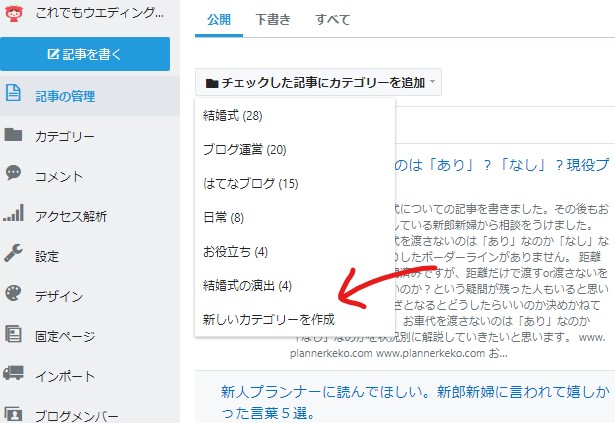
Task: Open the blog title これでもウエディング…
Action: (100, 13)
